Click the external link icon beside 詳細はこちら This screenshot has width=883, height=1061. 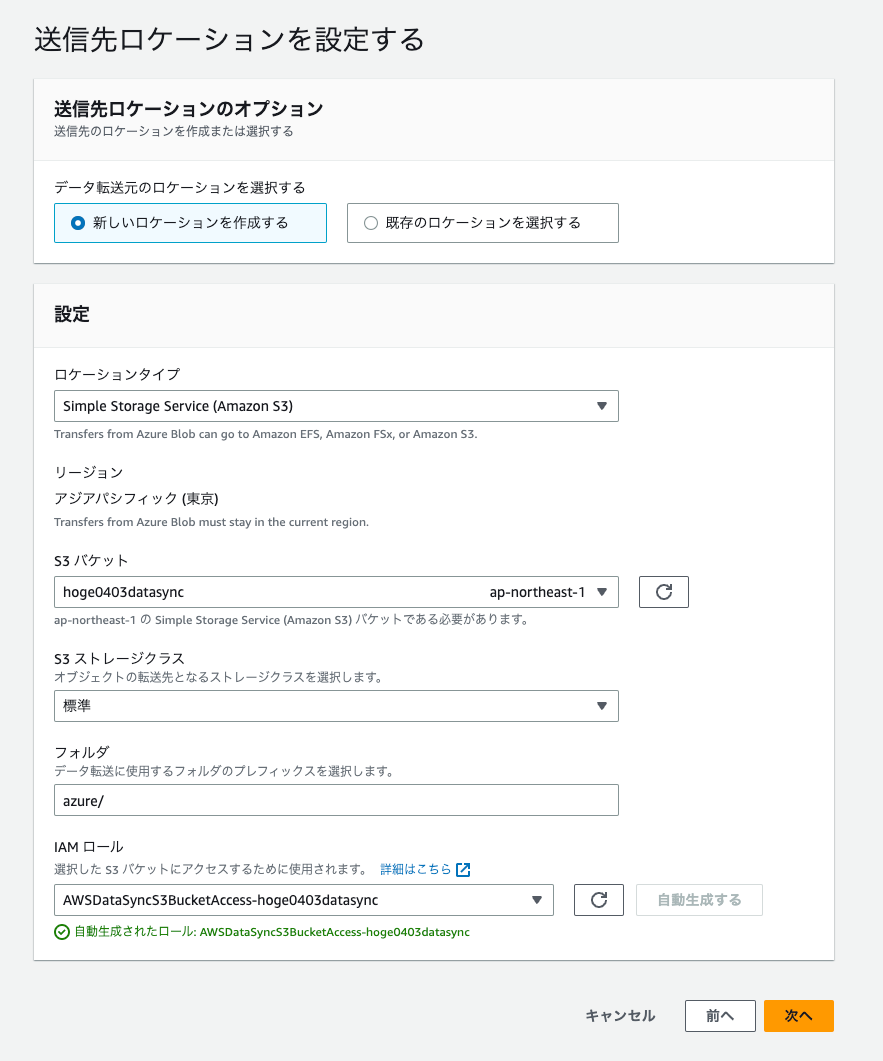[x=460, y=869]
